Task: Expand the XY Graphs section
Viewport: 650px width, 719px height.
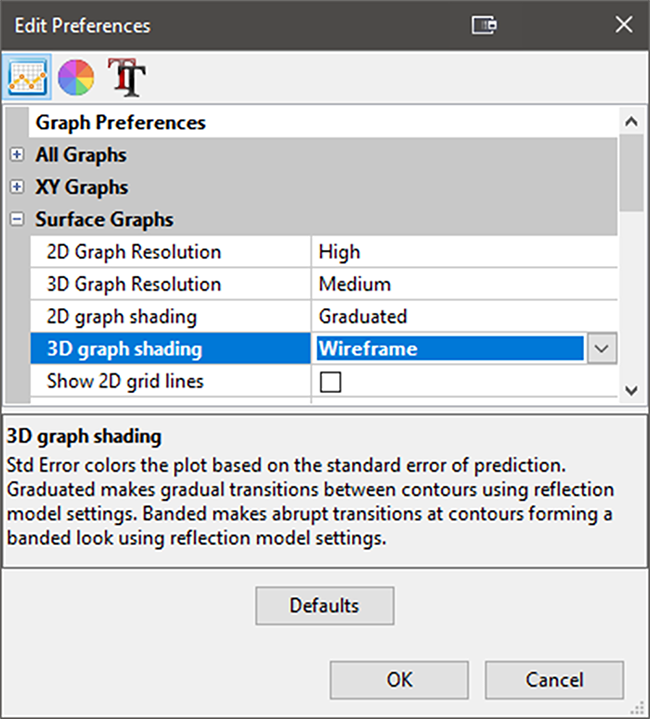Action: [x=17, y=187]
